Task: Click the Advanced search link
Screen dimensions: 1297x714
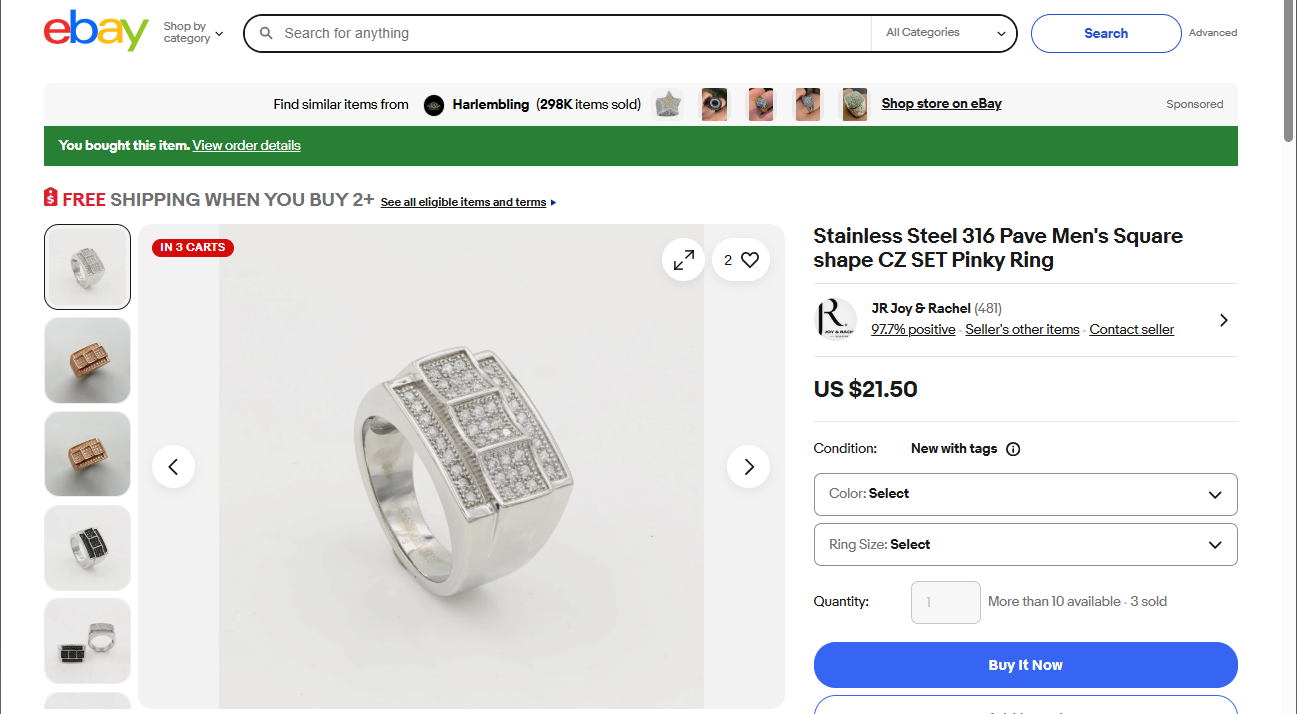Action: [x=1212, y=33]
